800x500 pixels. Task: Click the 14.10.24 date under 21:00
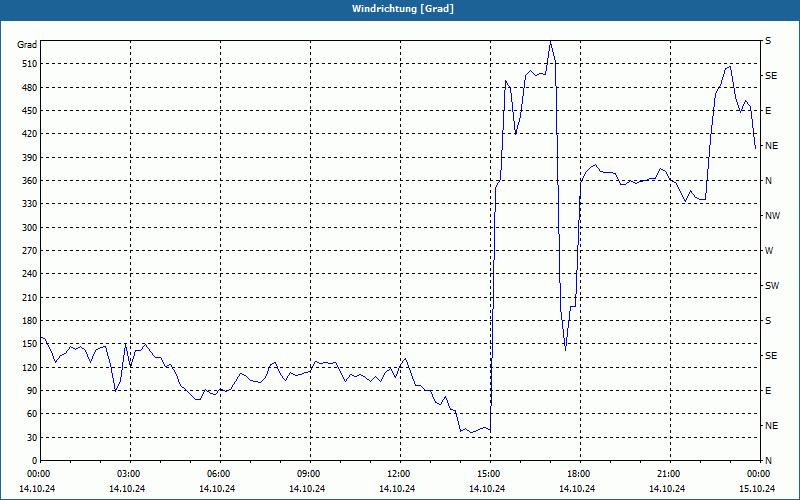click(x=667, y=489)
